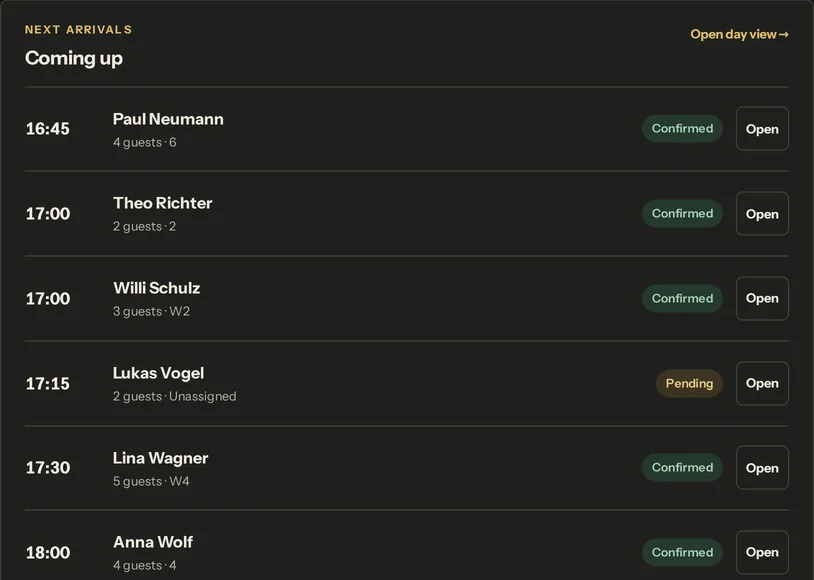This screenshot has width=814, height=580.
Task: Click Confirmed badge for Lina Wagner
Action: pyautogui.click(x=682, y=468)
